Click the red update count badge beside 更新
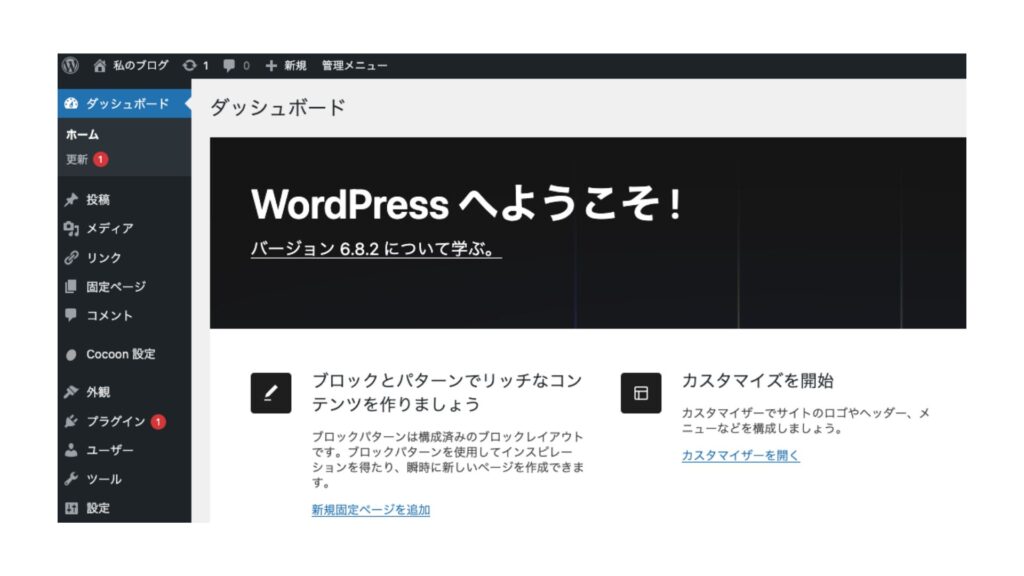Image resolution: width=1024 pixels, height=576 pixels. click(x=101, y=159)
